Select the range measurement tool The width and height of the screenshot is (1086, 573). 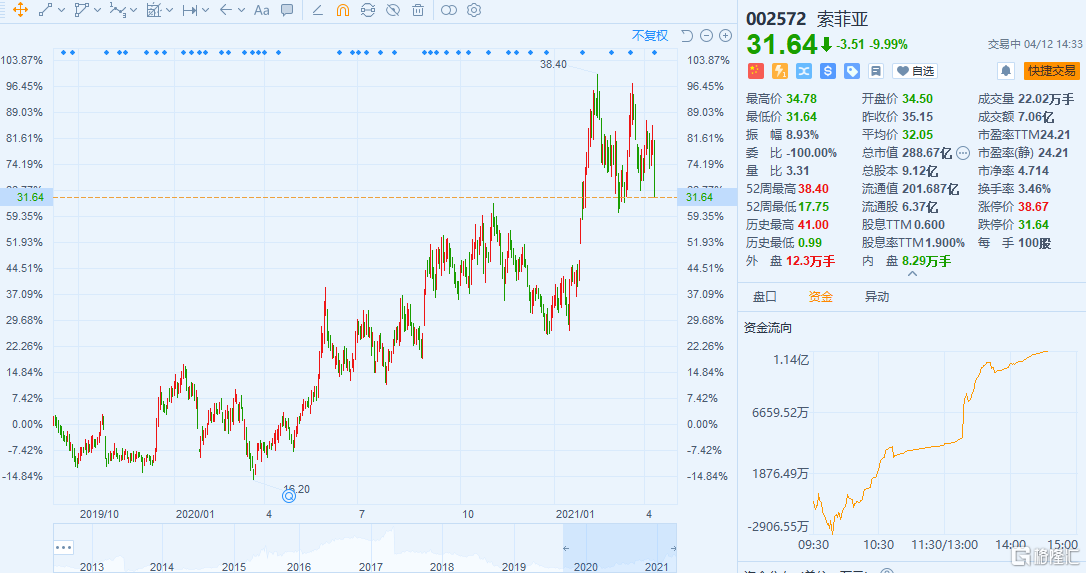click(x=190, y=10)
